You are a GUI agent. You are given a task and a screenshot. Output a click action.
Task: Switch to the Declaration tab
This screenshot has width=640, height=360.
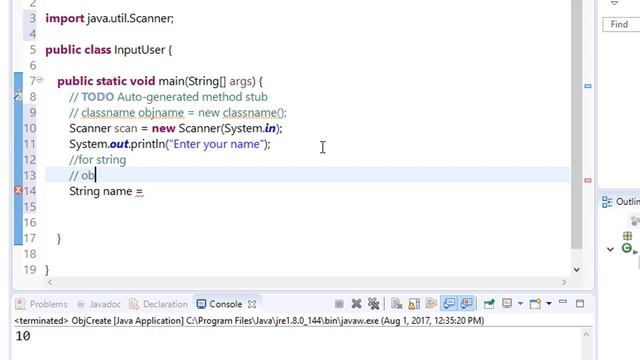pyautogui.click(x=158, y=304)
